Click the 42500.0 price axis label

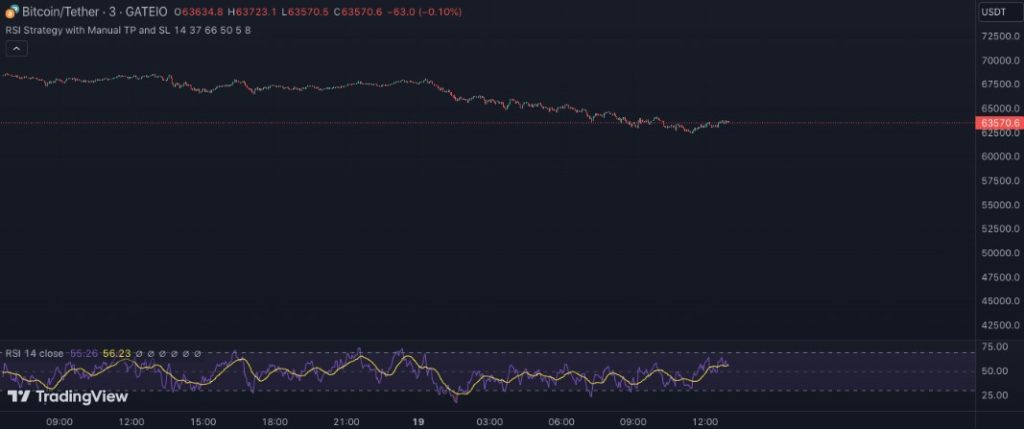(1000, 325)
